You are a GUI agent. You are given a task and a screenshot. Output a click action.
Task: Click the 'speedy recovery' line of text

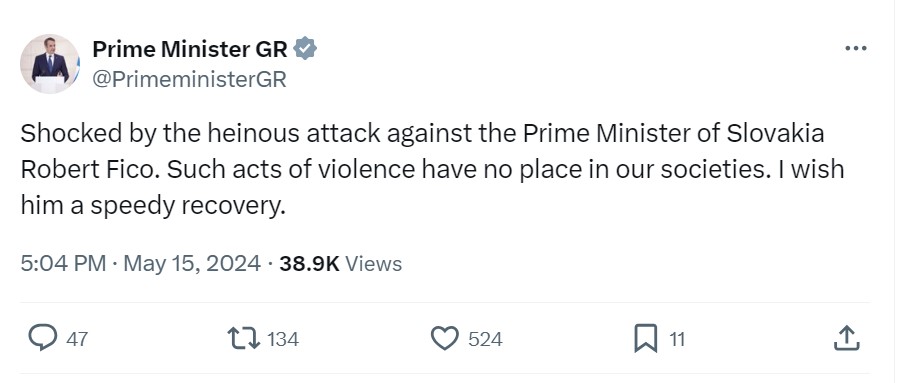[x=154, y=205]
